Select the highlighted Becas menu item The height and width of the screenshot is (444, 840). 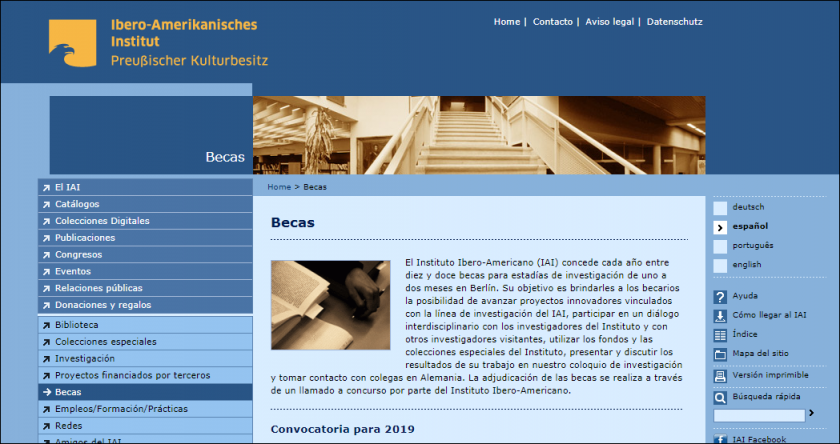tap(145, 392)
